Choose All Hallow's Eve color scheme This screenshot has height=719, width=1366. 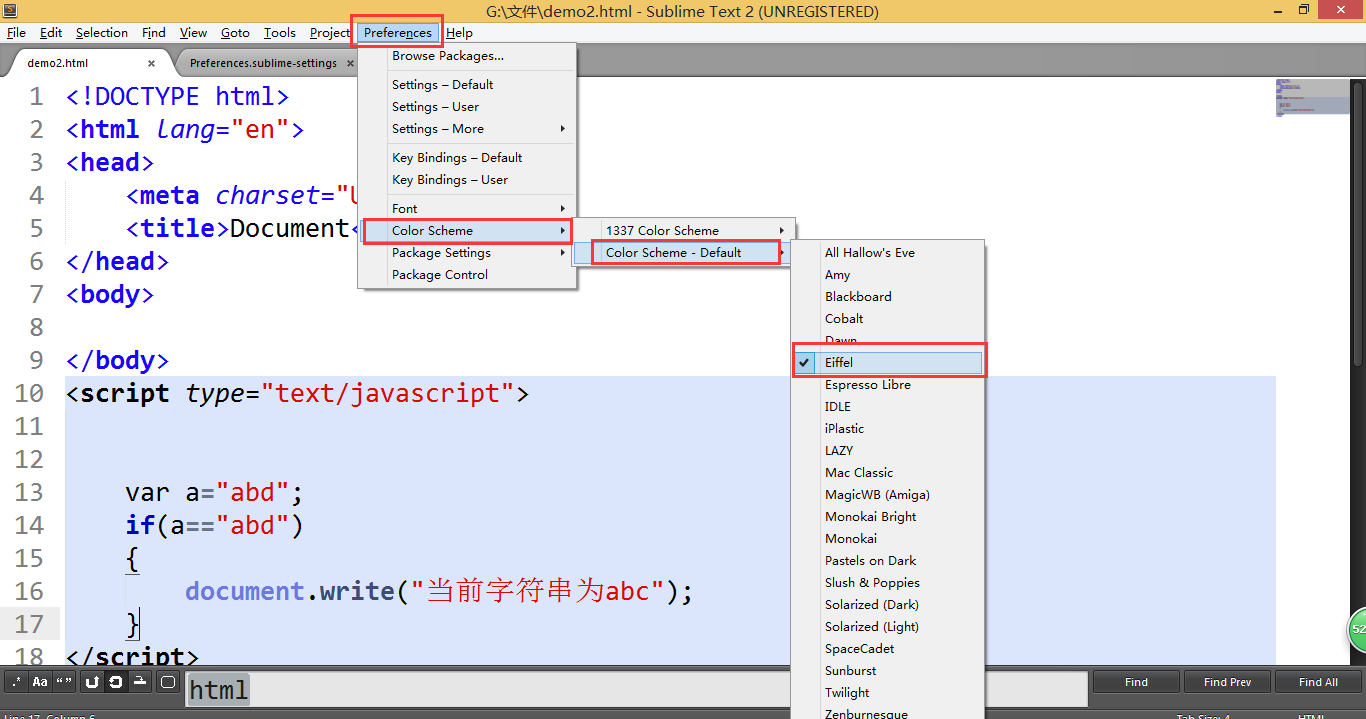pyautogui.click(x=888, y=253)
